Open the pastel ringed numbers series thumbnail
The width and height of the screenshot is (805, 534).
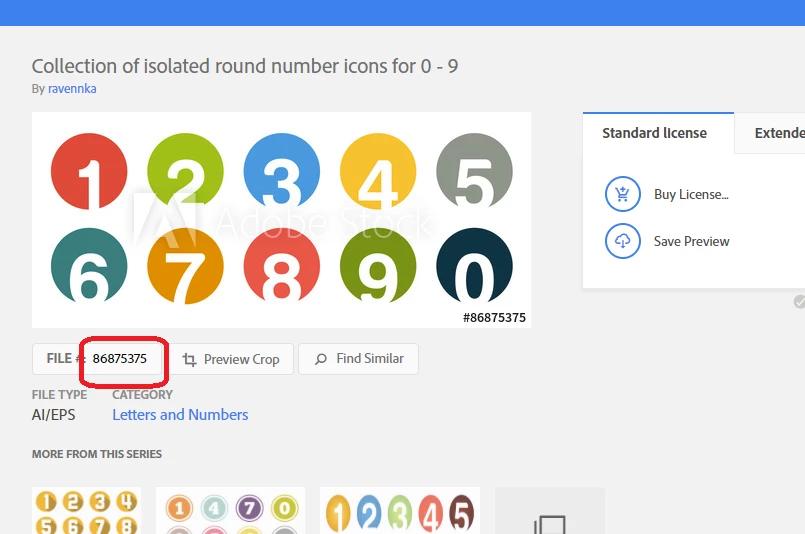coord(231,511)
